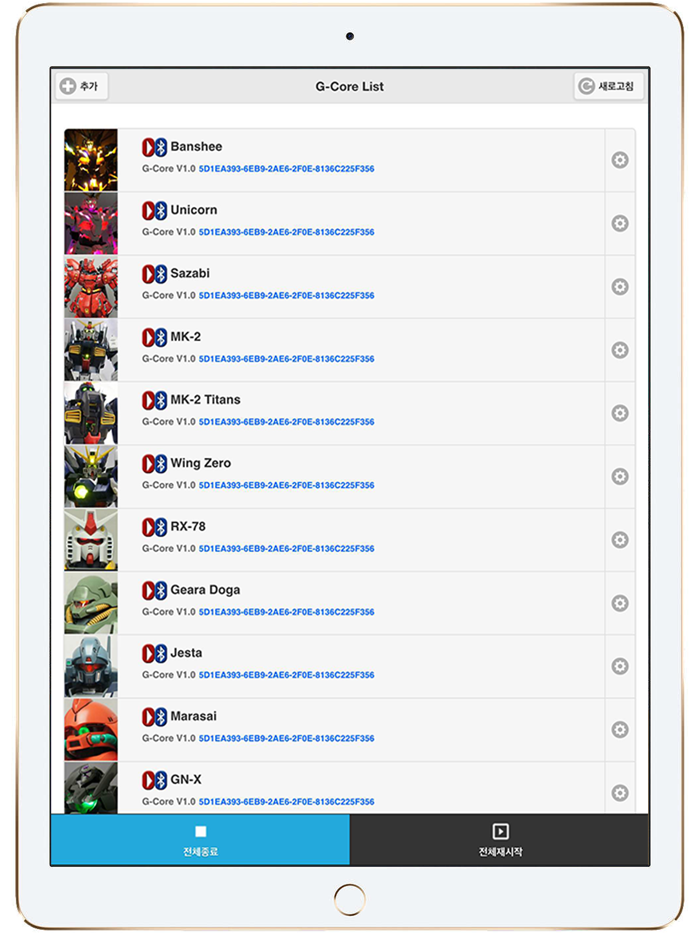700x934 pixels.
Task: Click the UUID link under GN-X
Action: click(287, 802)
